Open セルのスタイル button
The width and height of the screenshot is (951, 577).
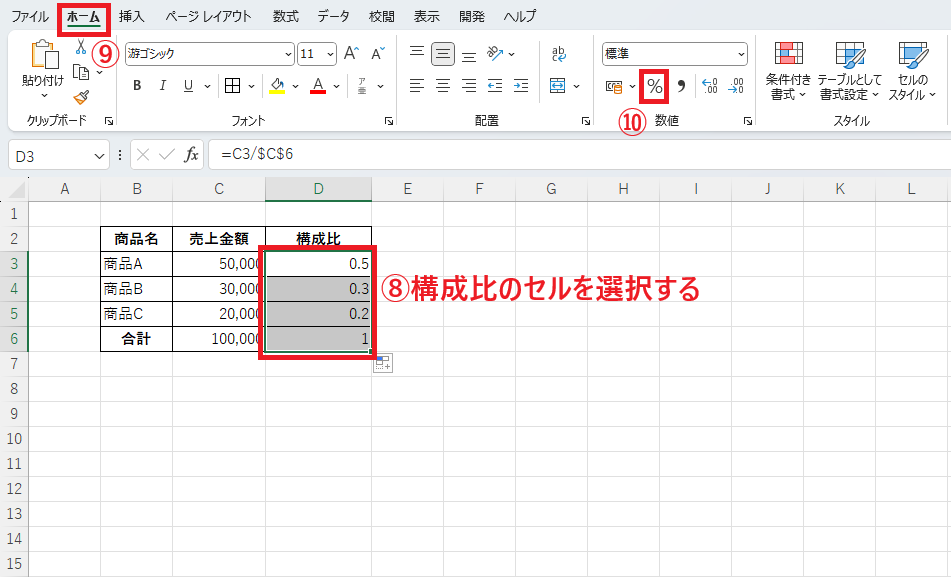pos(913,70)
